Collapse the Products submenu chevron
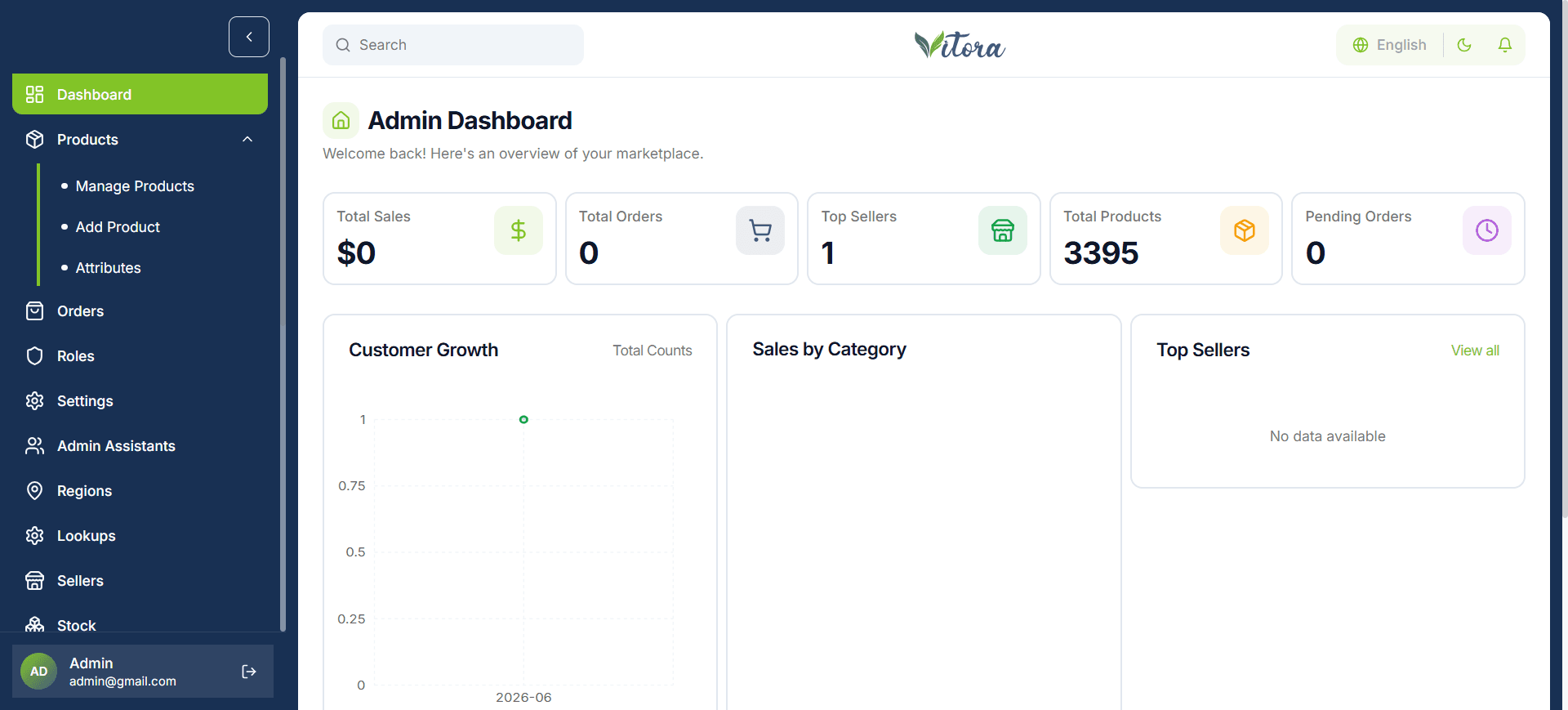1568x710 pixels. coord(247,139)
